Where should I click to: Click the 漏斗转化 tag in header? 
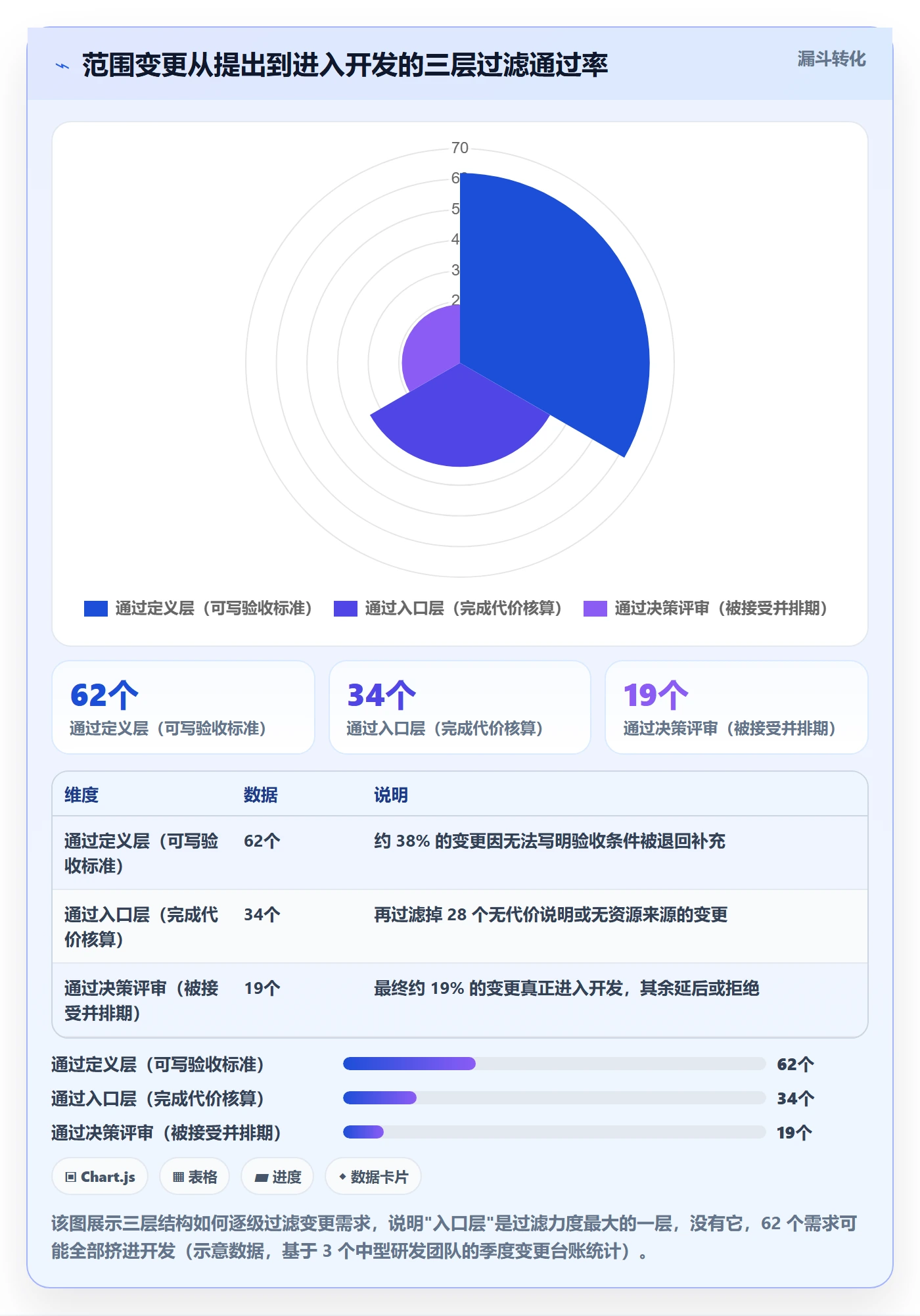point(831,59)
